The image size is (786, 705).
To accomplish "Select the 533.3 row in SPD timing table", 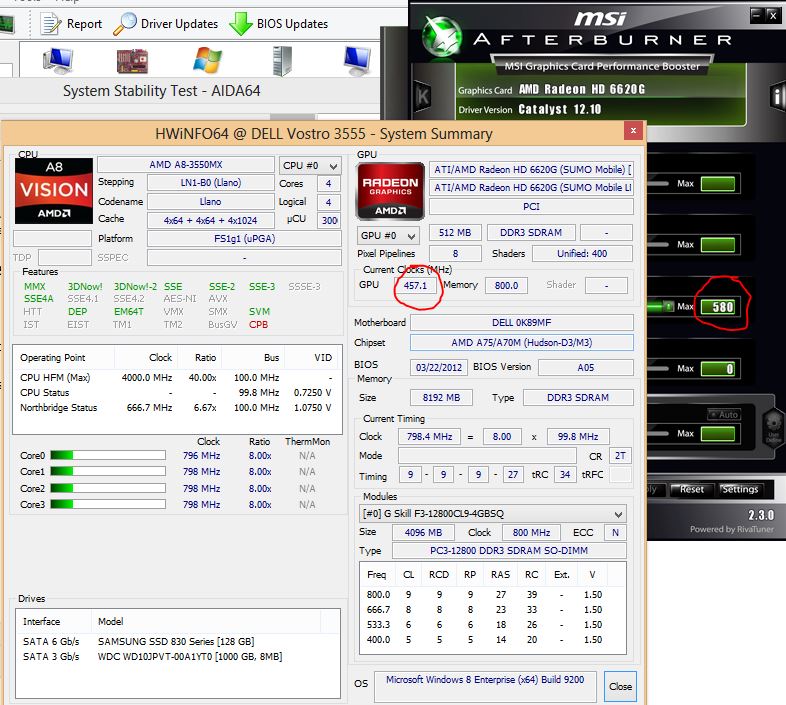I will point(493,625).
